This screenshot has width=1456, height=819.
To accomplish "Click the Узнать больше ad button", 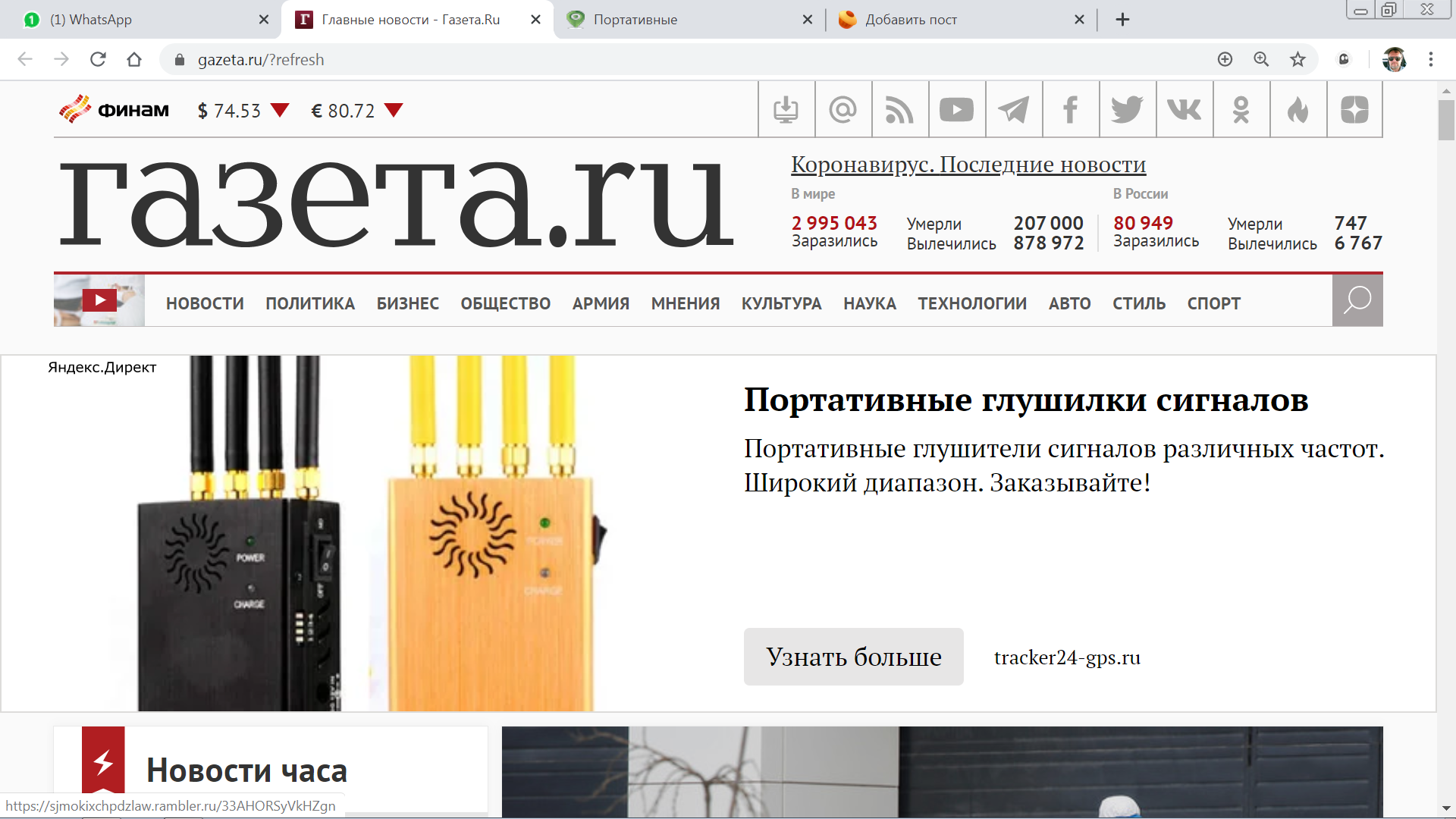I will [854, 657].
